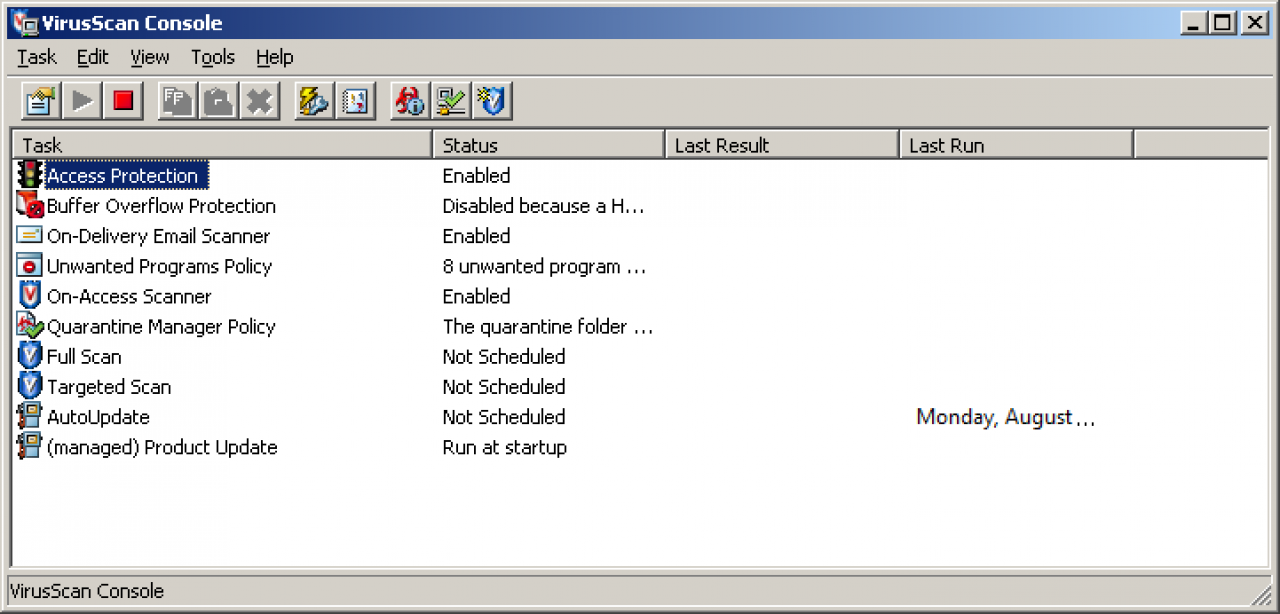Viewport: 1280px width, 614px height.
Task: Click Full Scan's Not Scheduled status
Action: 504,356
